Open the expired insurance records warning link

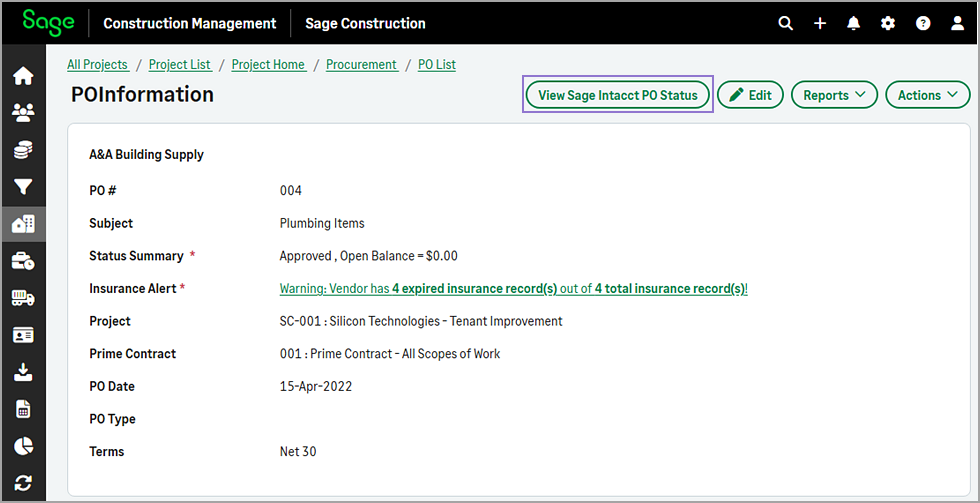514,289
